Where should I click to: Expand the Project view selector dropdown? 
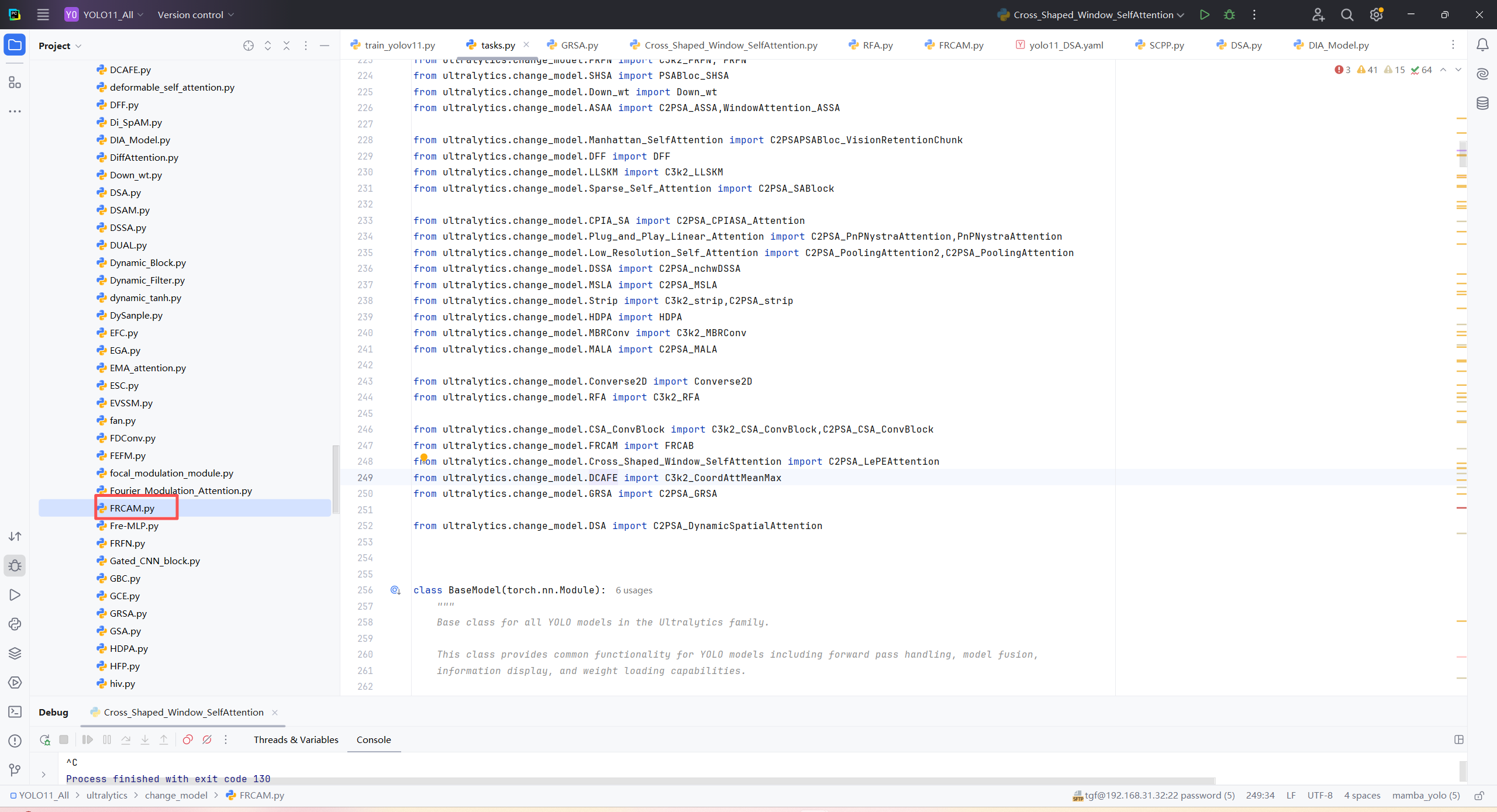click(x=60, y=46)
